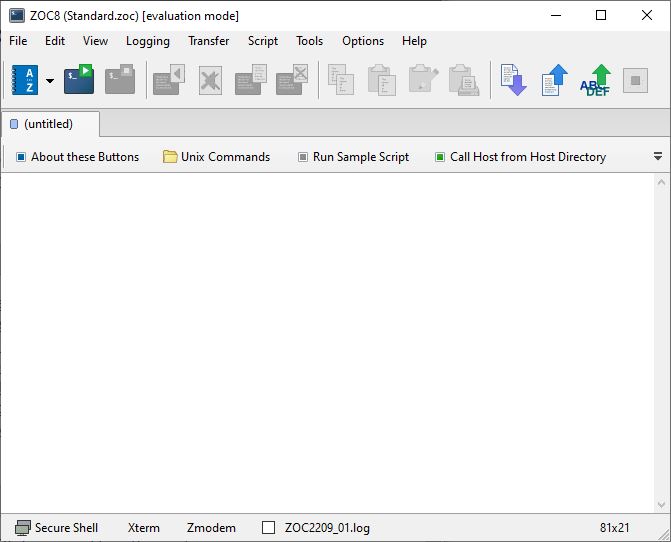Click the Quick Connection terminal icon
Viewport: 671px width, 542px height.
[79, 79]
